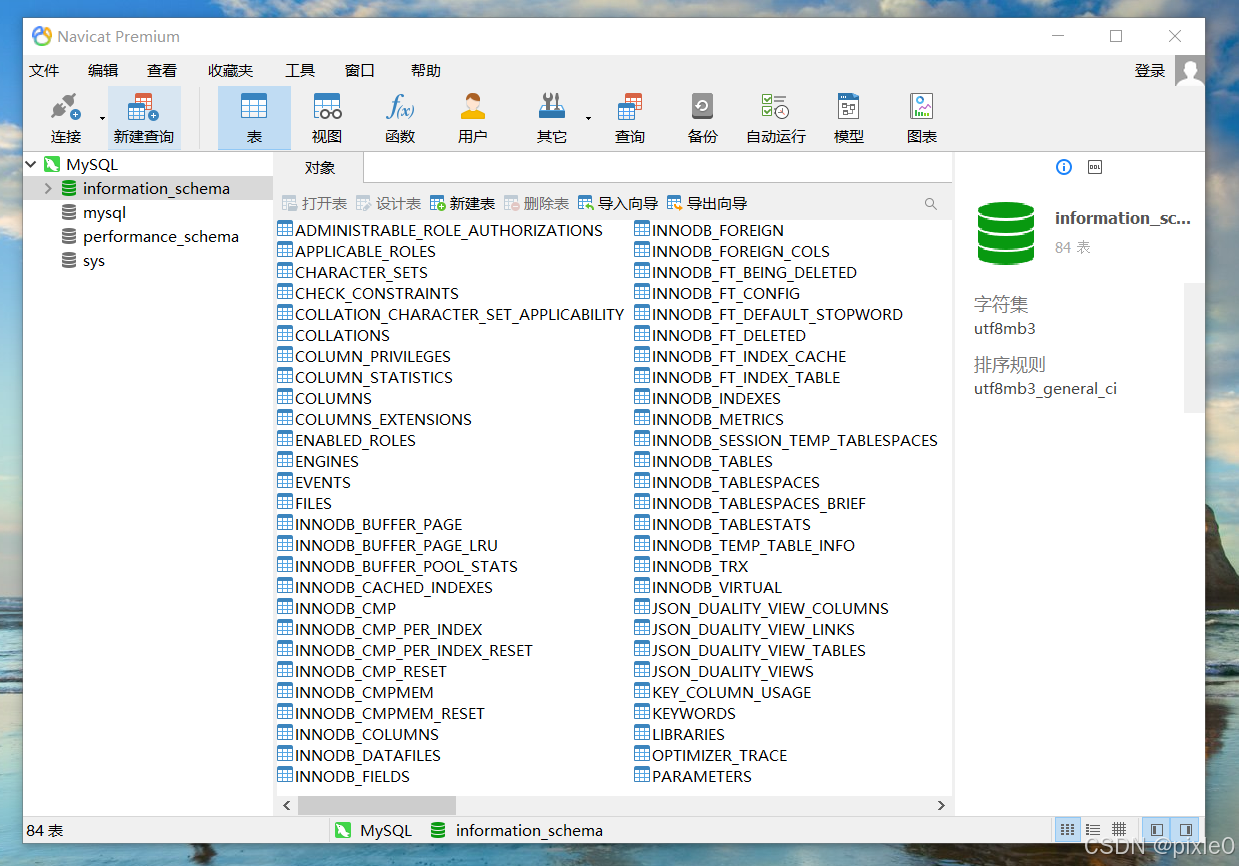Open the 工具 menu
The height and width of the screenshot is (866, 1239).
[300, 71]
